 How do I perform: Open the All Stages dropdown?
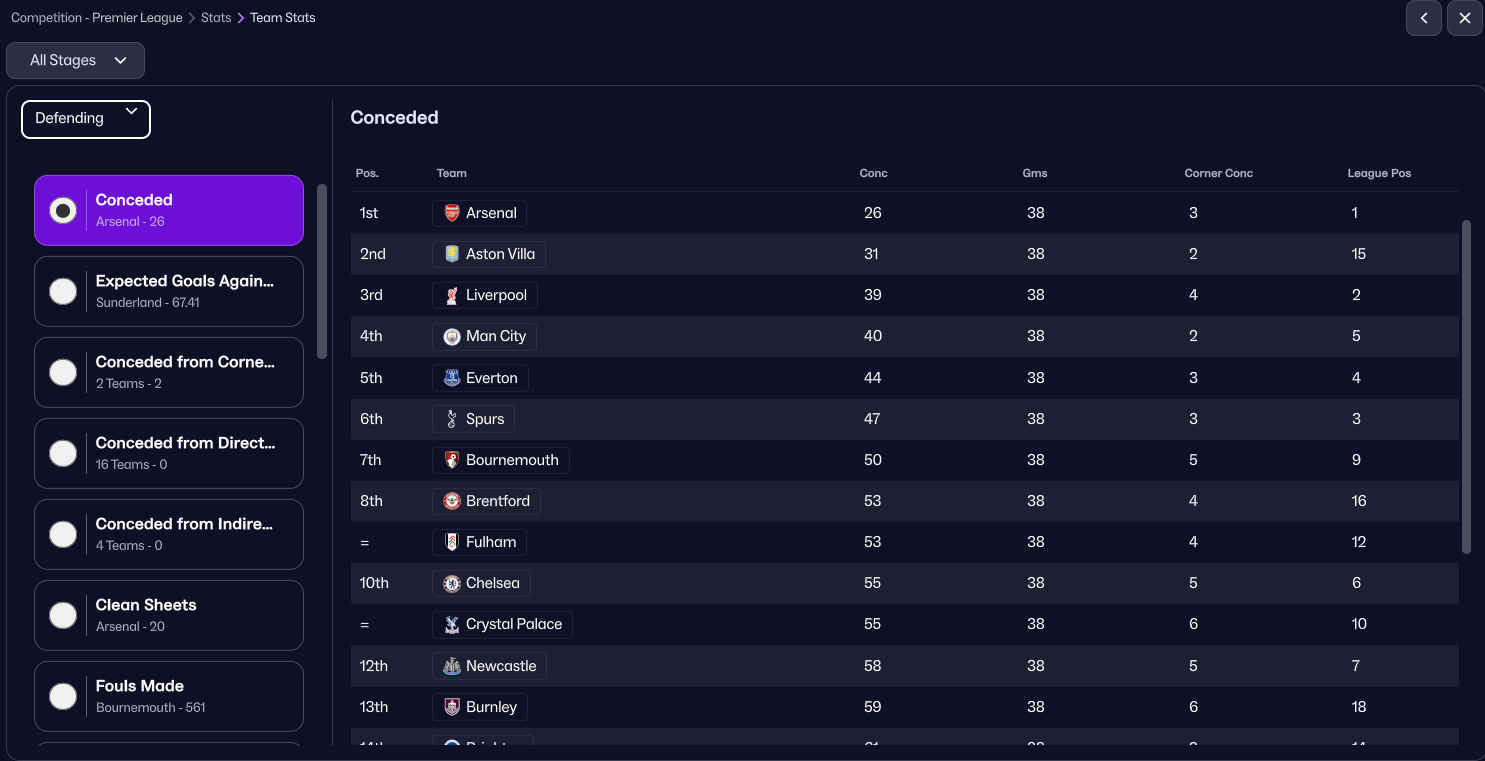(x=76, y=60)
